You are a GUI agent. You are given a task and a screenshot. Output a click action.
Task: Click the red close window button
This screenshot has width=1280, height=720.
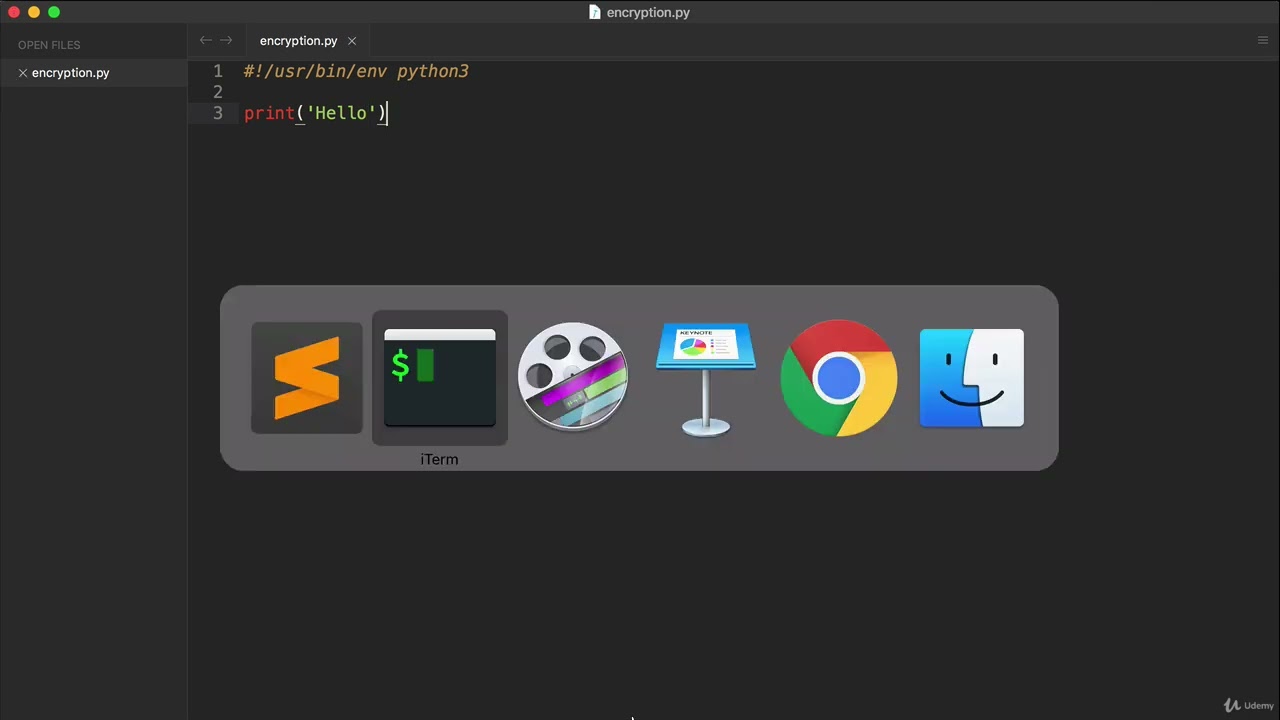pos(14,12)
